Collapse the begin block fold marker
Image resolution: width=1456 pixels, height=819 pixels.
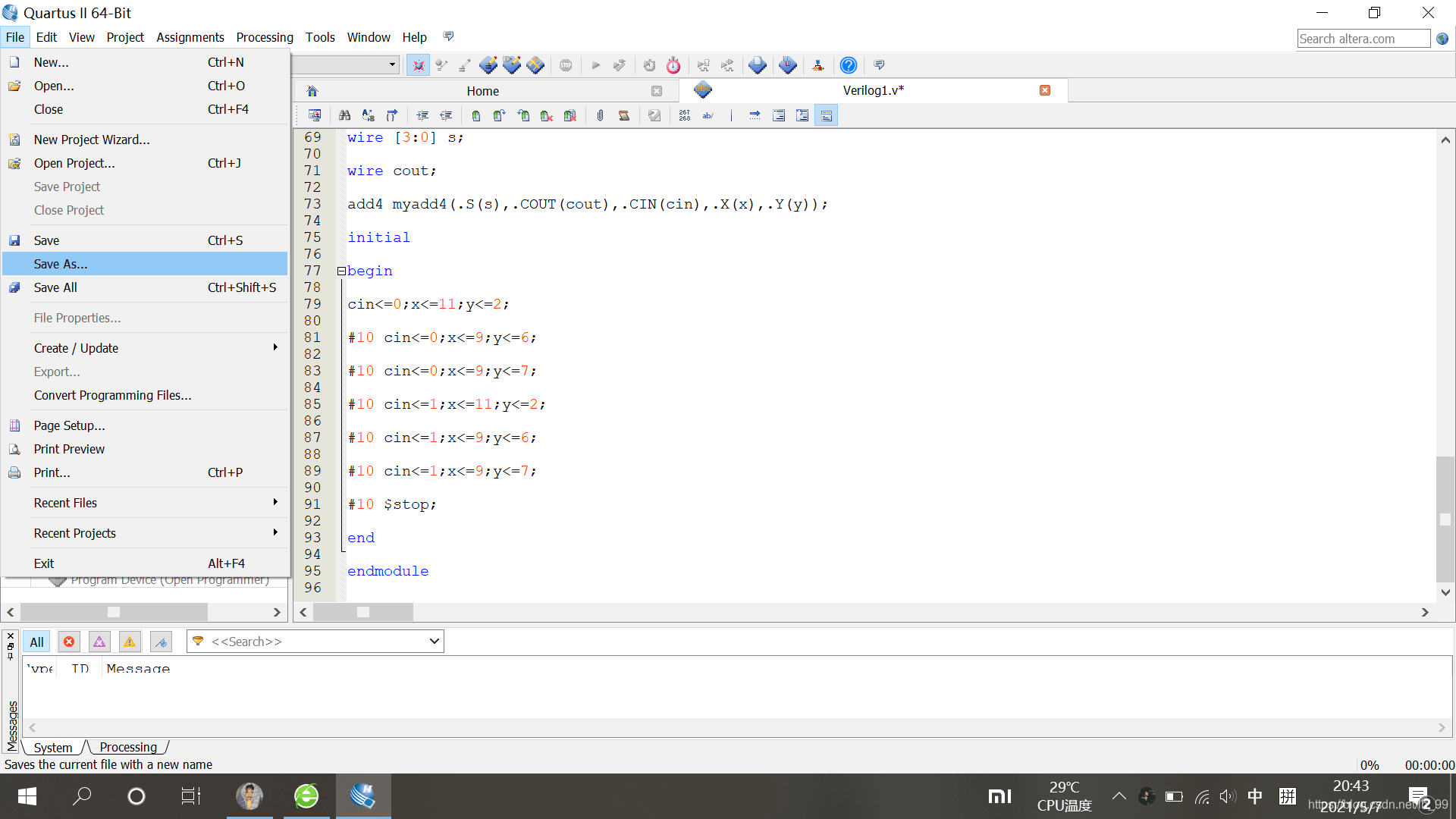[x=341, y=271]
